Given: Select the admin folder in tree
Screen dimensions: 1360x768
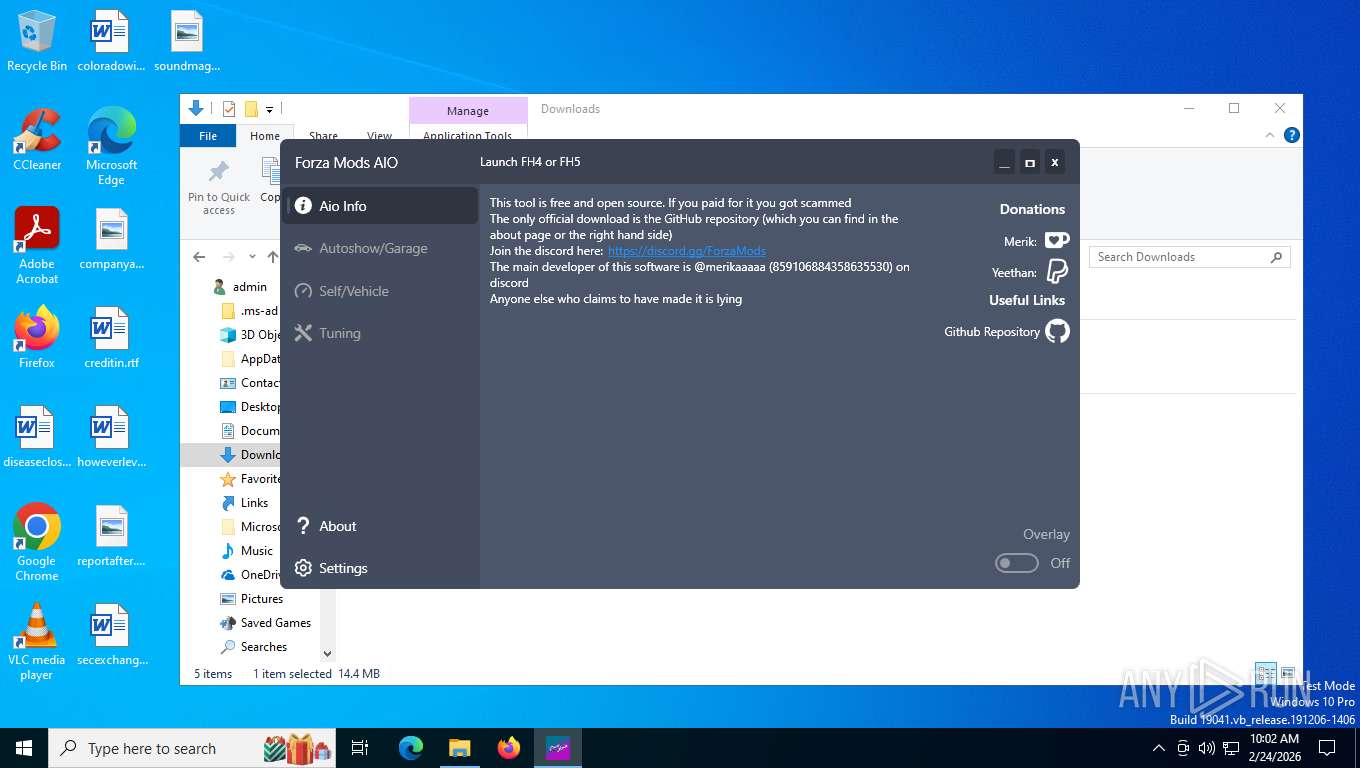Looking at the screenshot, I should coord(250,287).
